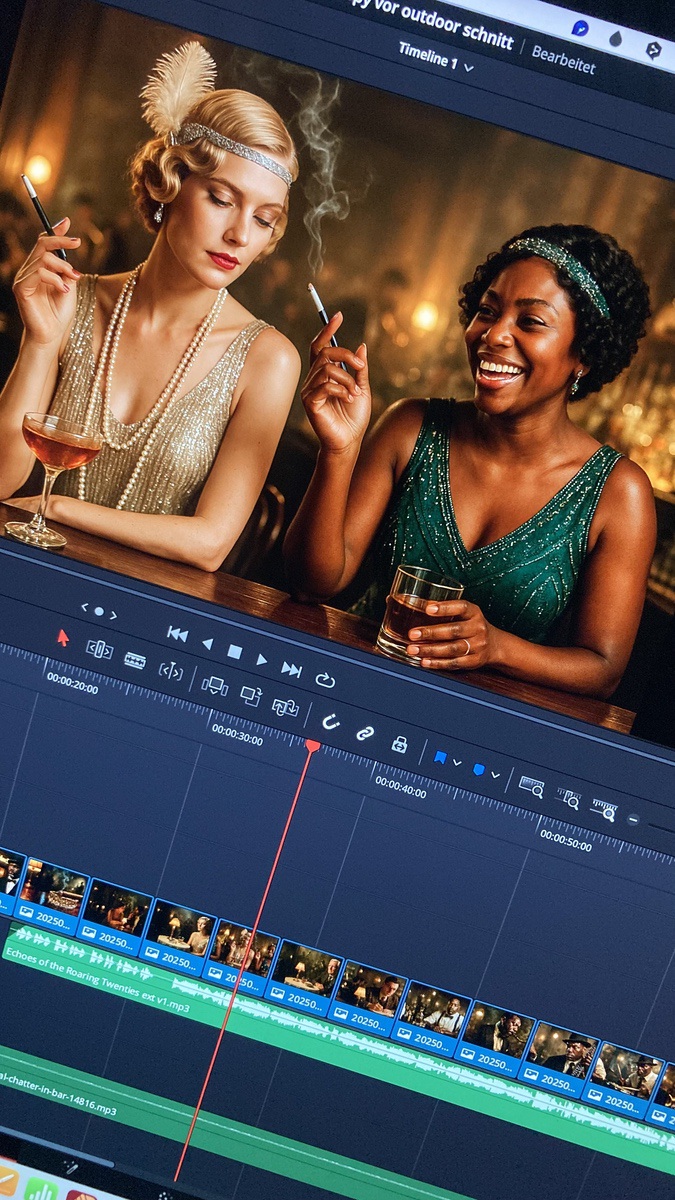Open the flag color dropdown arrow

[x=457, y=763]
